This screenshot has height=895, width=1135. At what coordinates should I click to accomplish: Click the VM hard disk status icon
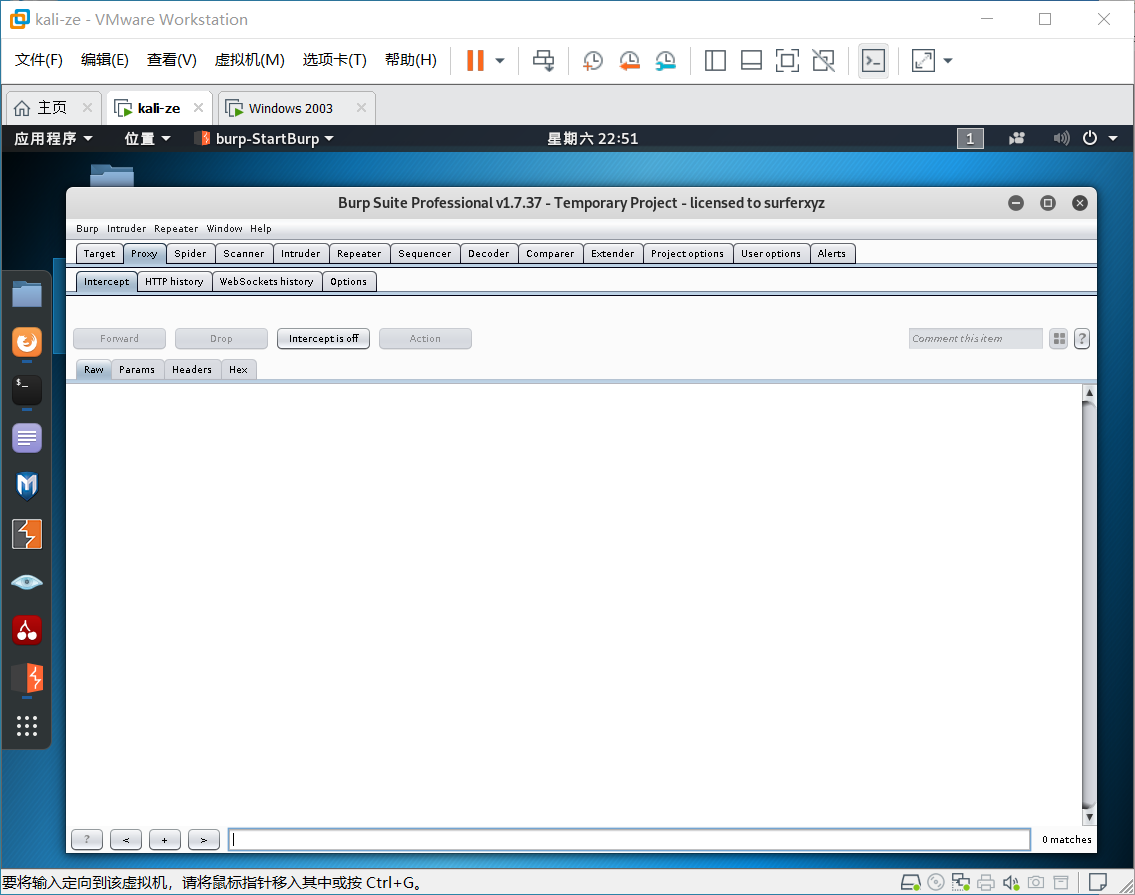pyautogui.click(x=910, y=882)
